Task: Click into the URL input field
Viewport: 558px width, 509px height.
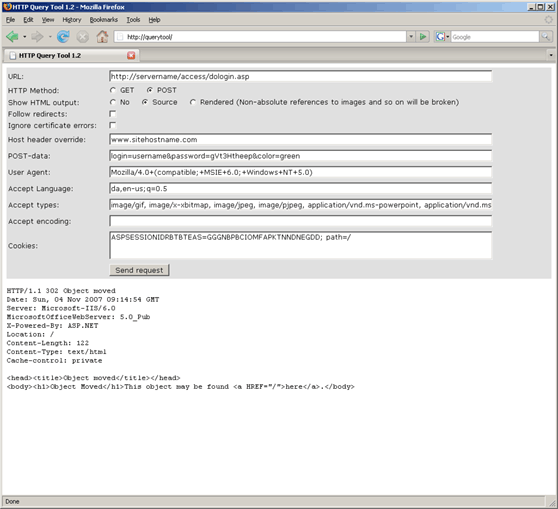Action: 300,76
